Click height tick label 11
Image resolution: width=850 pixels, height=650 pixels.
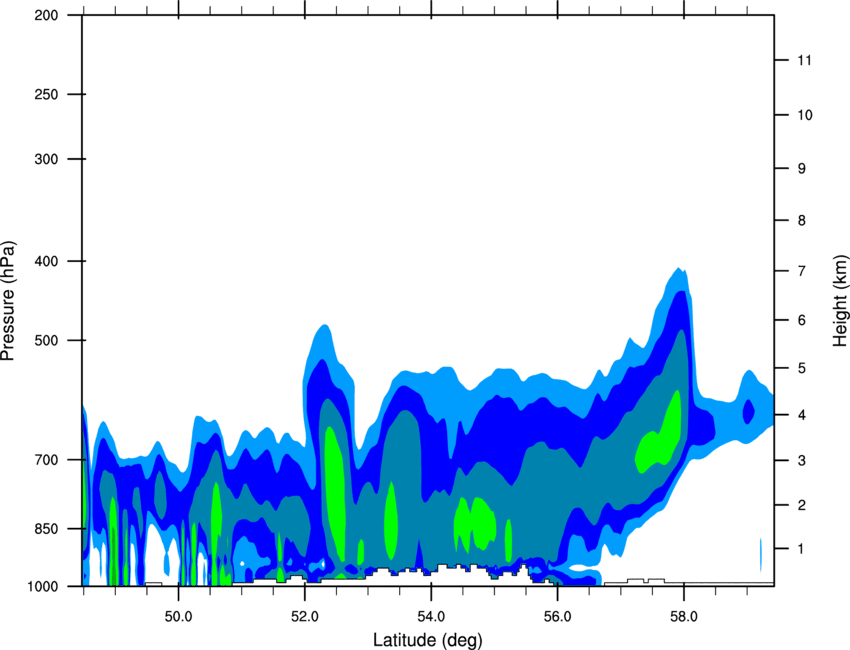click(804, 60)
